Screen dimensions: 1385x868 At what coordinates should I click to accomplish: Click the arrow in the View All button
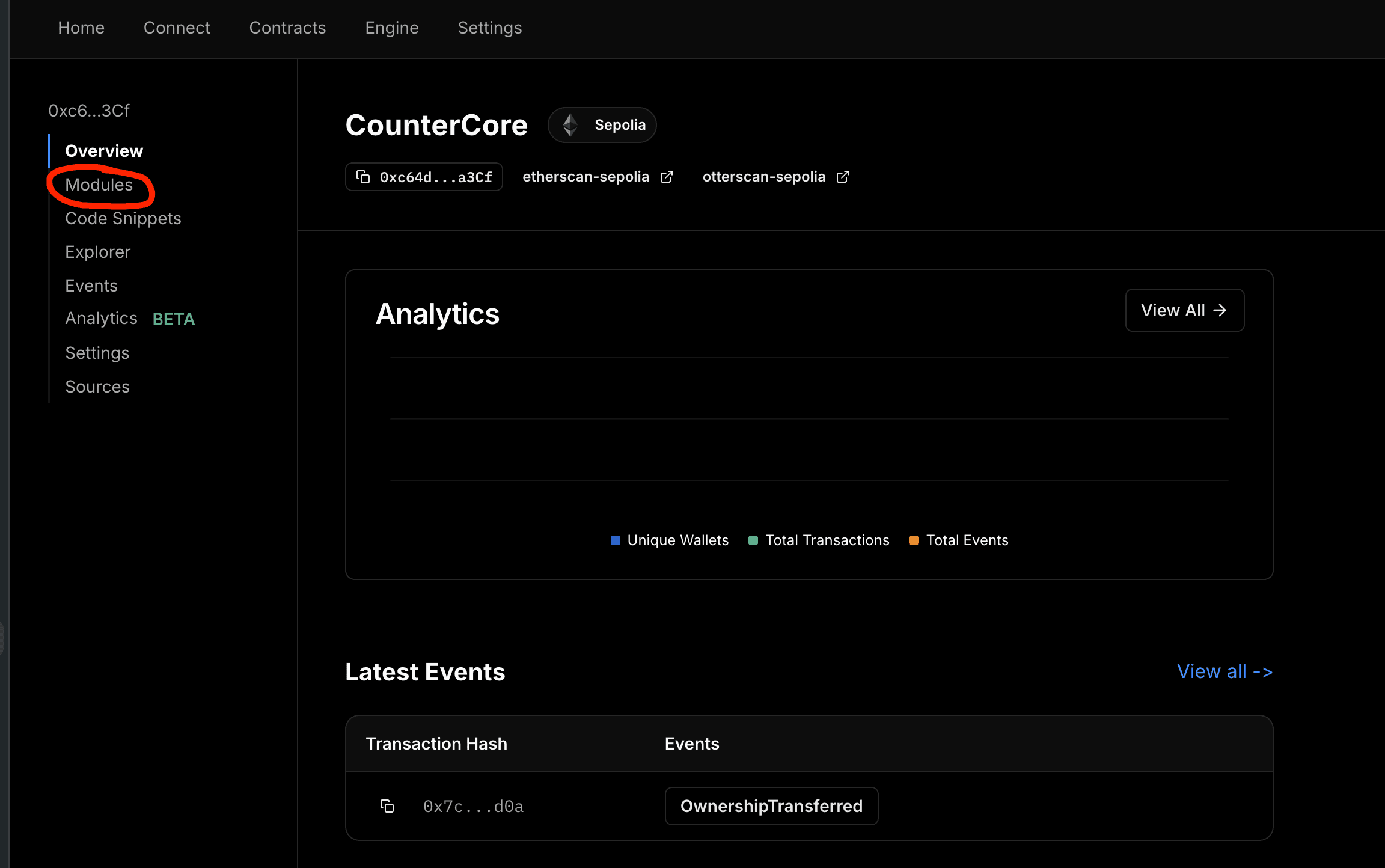1220,310
